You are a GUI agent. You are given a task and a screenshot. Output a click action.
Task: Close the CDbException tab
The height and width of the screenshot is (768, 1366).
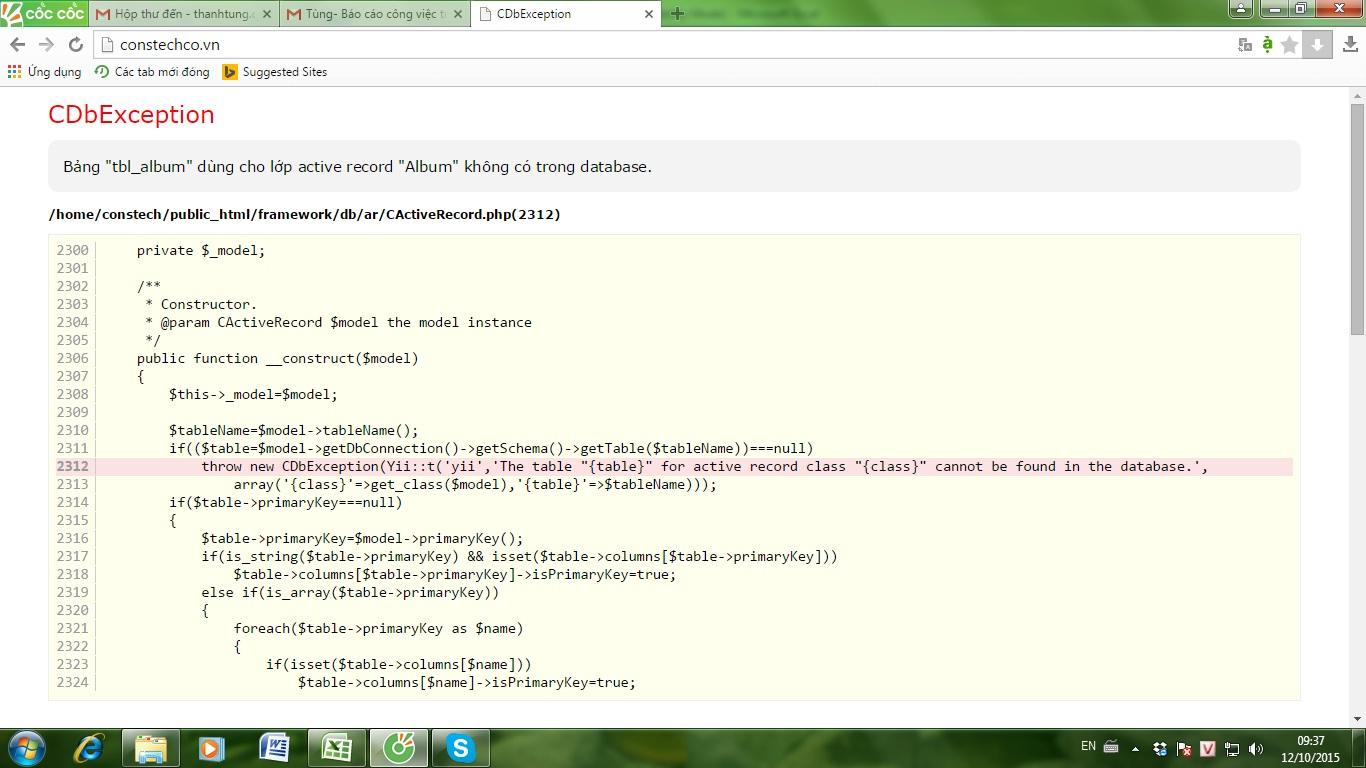(x=648, y=14)
